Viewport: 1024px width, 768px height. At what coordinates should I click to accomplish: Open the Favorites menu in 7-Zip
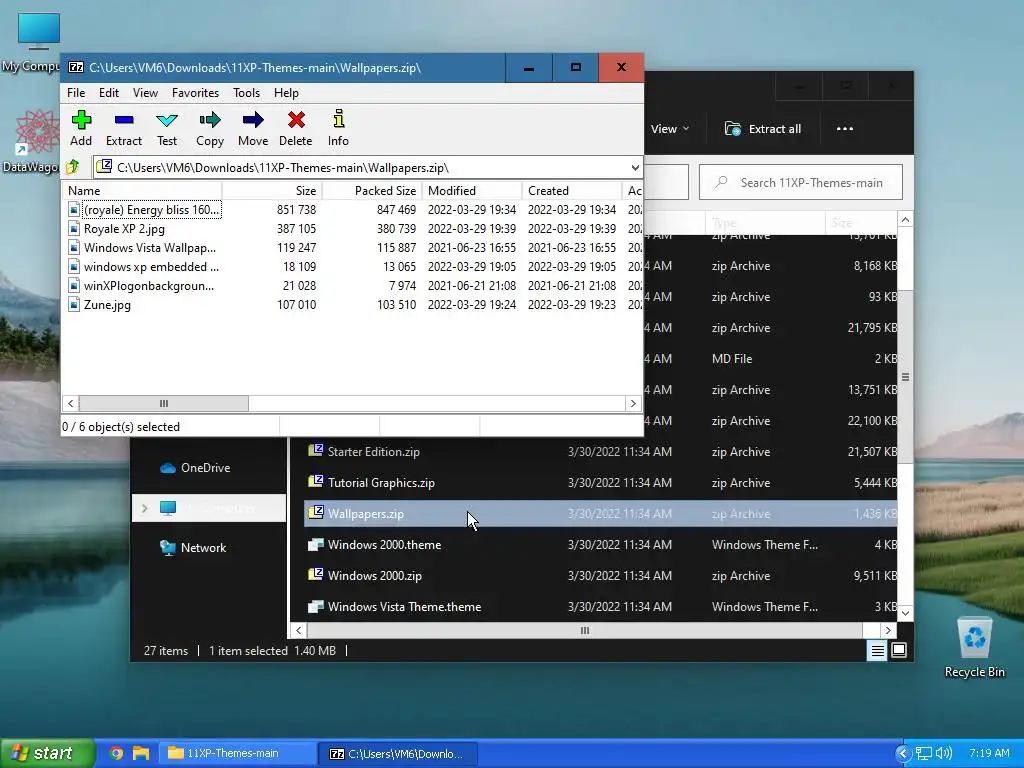(x=195, y=93)
